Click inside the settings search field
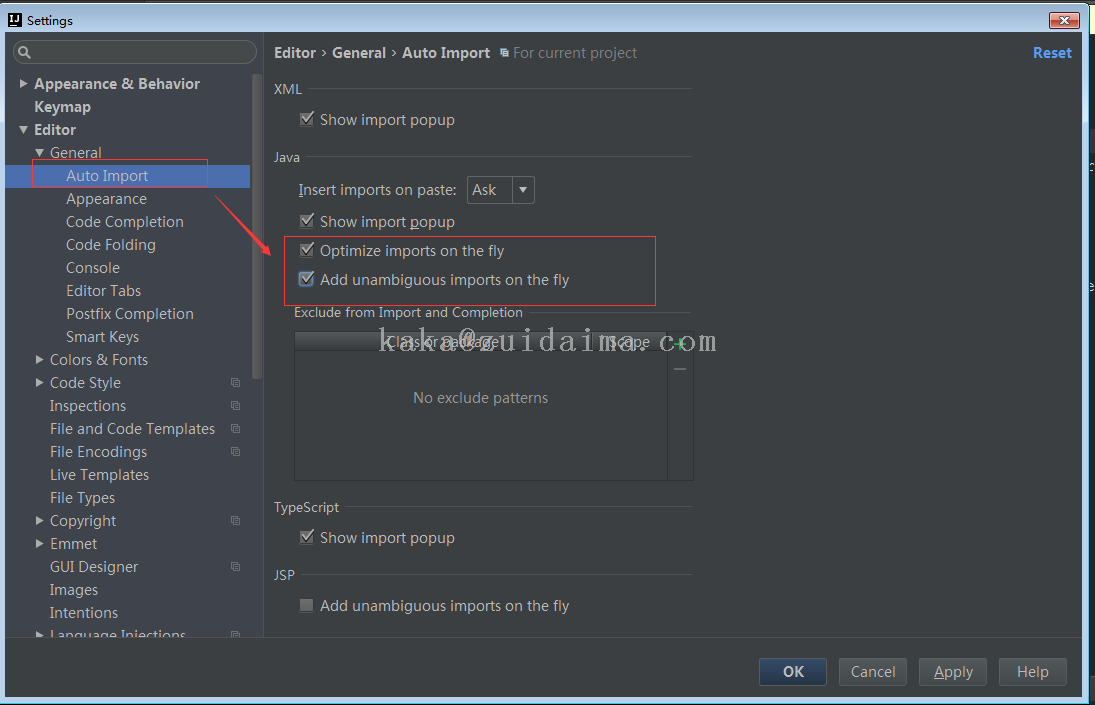The image size is (1095, 705). [x=140, y=52]
